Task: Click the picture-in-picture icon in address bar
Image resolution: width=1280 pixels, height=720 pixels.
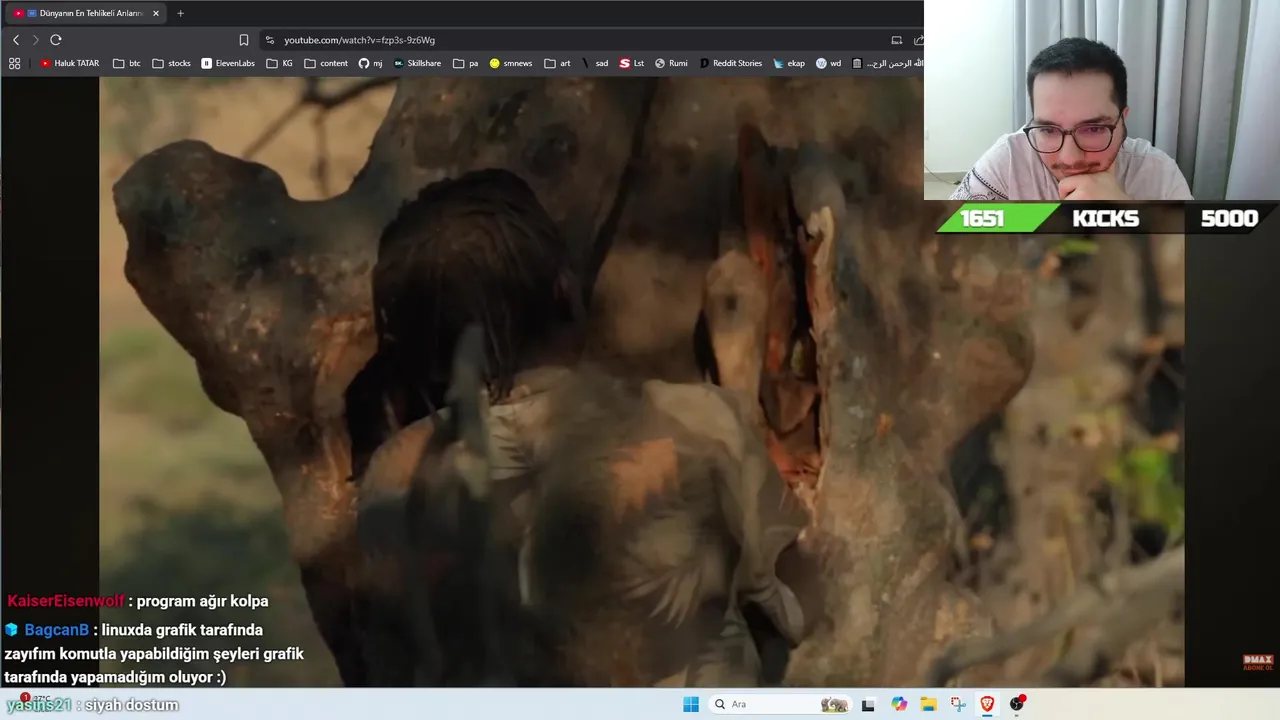Action: [896, 40]
